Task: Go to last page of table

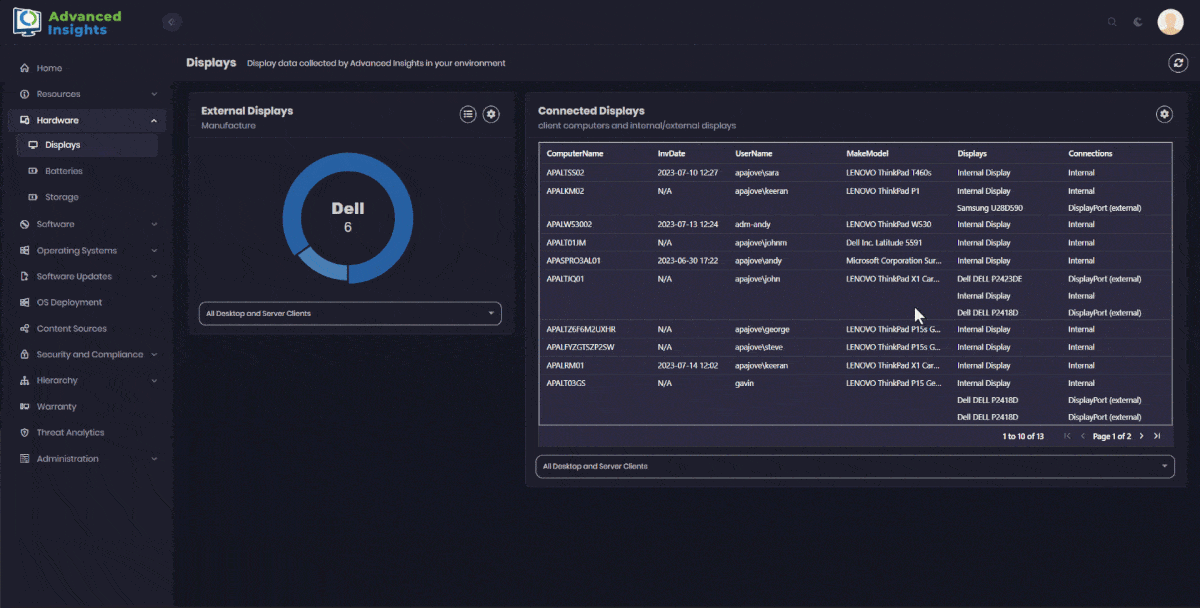Action: [x=1157, y=436]
